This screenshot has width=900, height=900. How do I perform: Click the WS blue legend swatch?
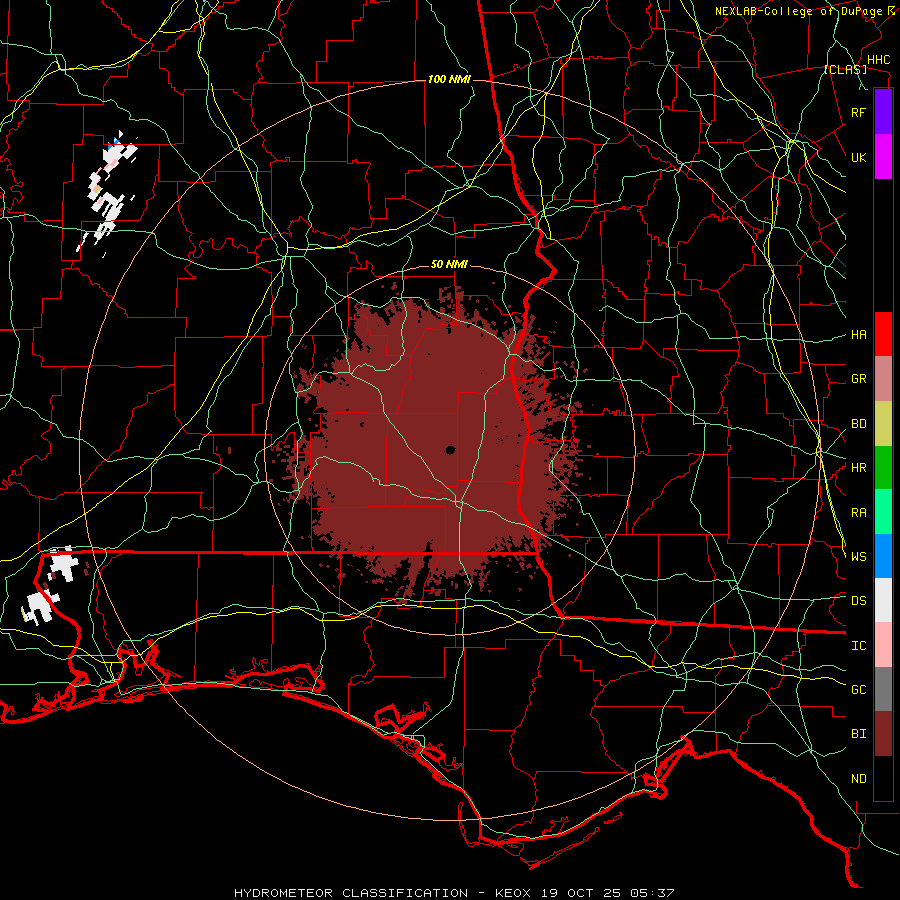click(x=883, y=556)
